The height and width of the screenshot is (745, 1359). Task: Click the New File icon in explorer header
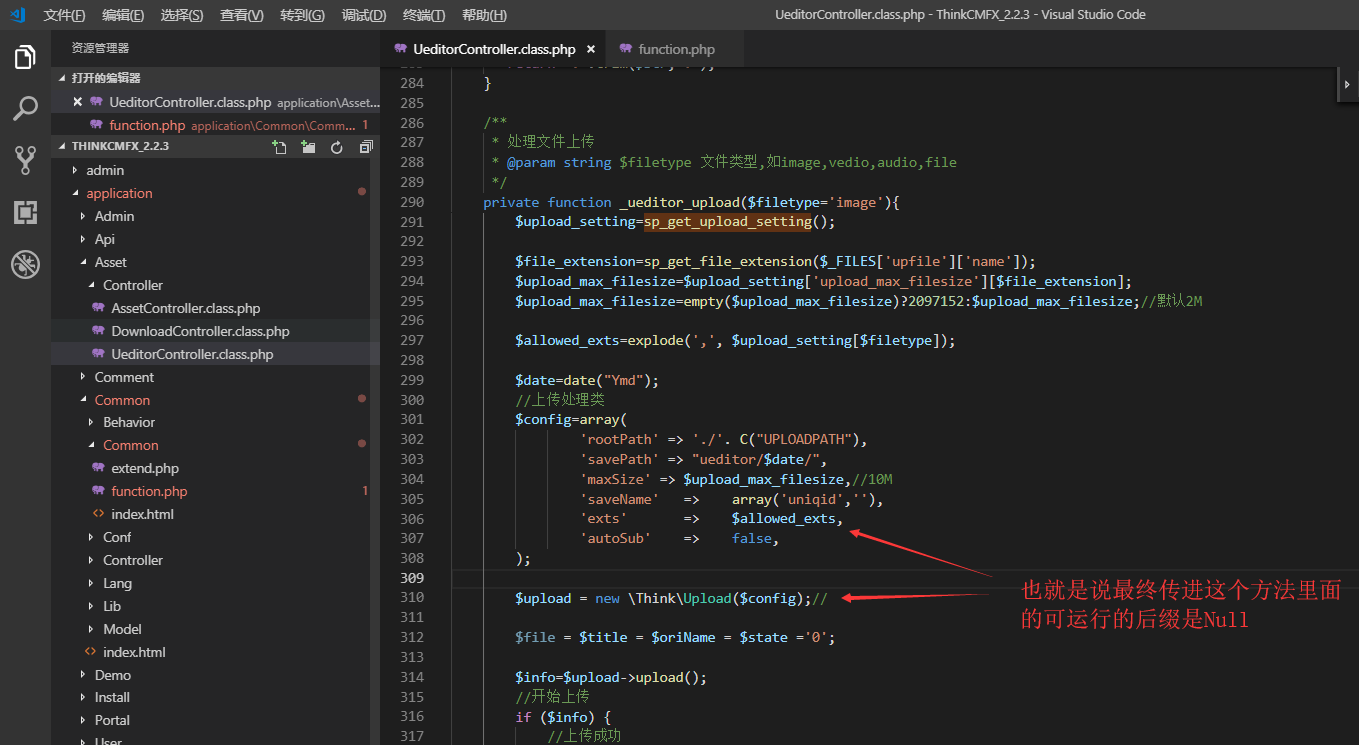pyautogui.click(x=280, y=147)
